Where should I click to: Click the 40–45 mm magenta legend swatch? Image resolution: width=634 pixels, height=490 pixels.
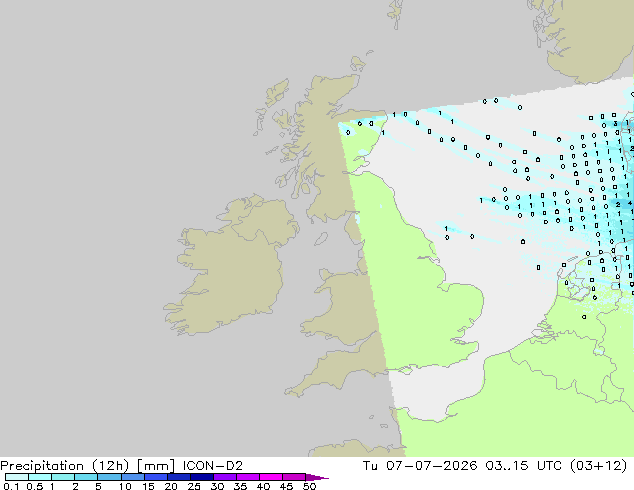271,477
